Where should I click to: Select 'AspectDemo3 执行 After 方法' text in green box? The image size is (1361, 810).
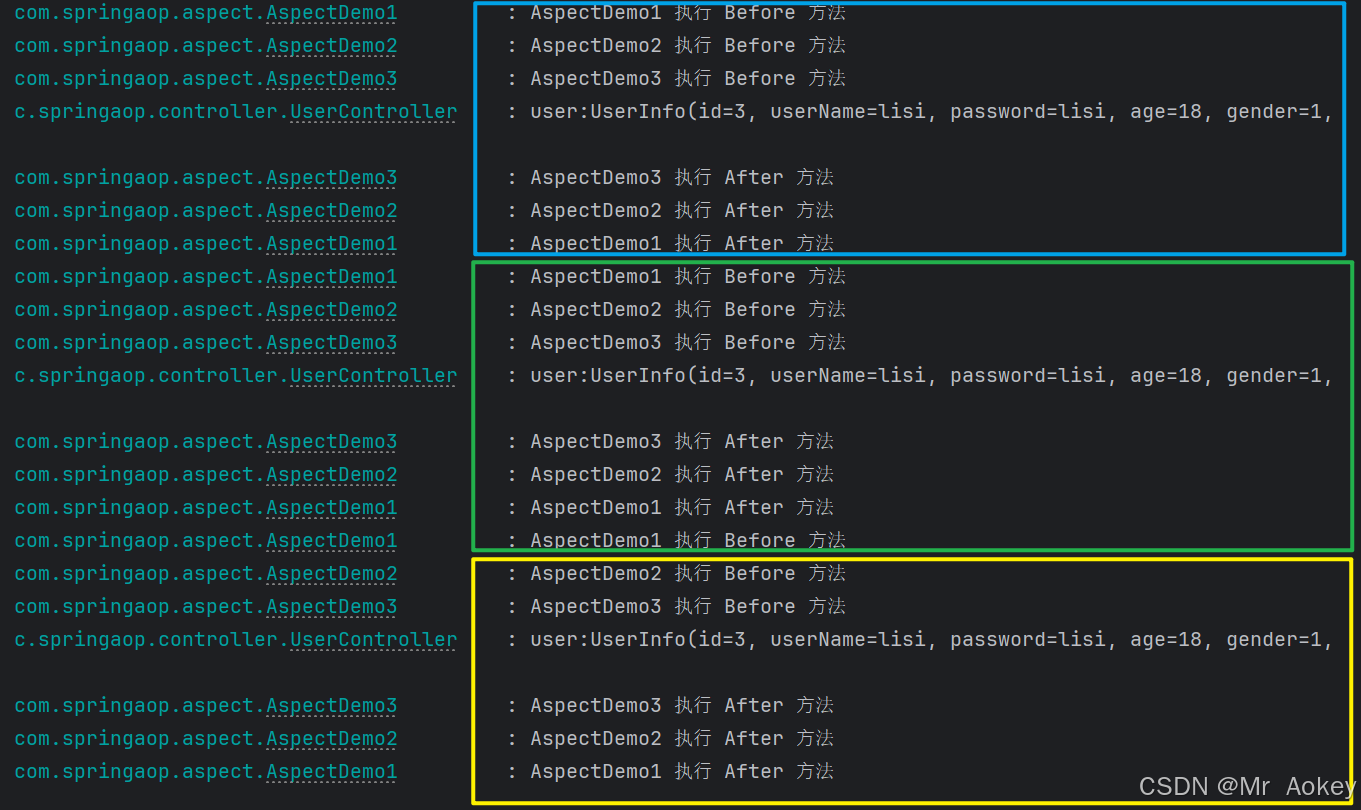click(x=682, y=441)
